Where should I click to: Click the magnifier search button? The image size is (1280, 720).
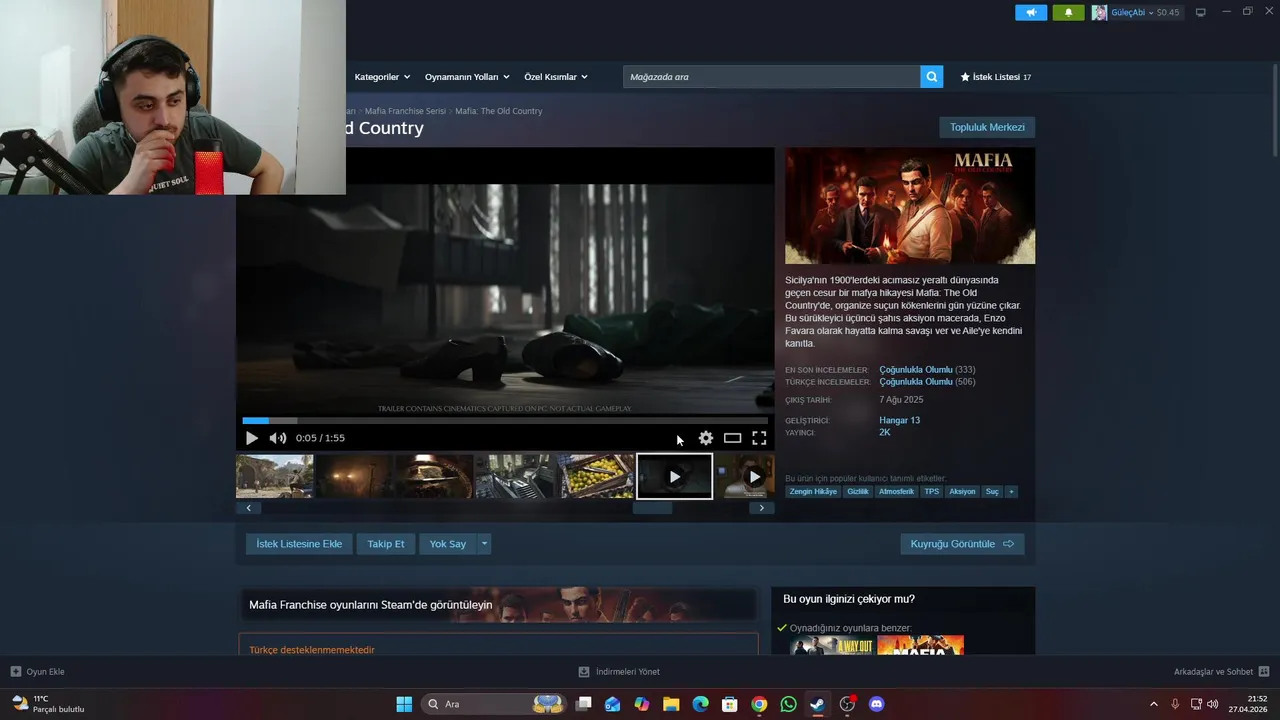pyautogui.click(x=932, y=77)
